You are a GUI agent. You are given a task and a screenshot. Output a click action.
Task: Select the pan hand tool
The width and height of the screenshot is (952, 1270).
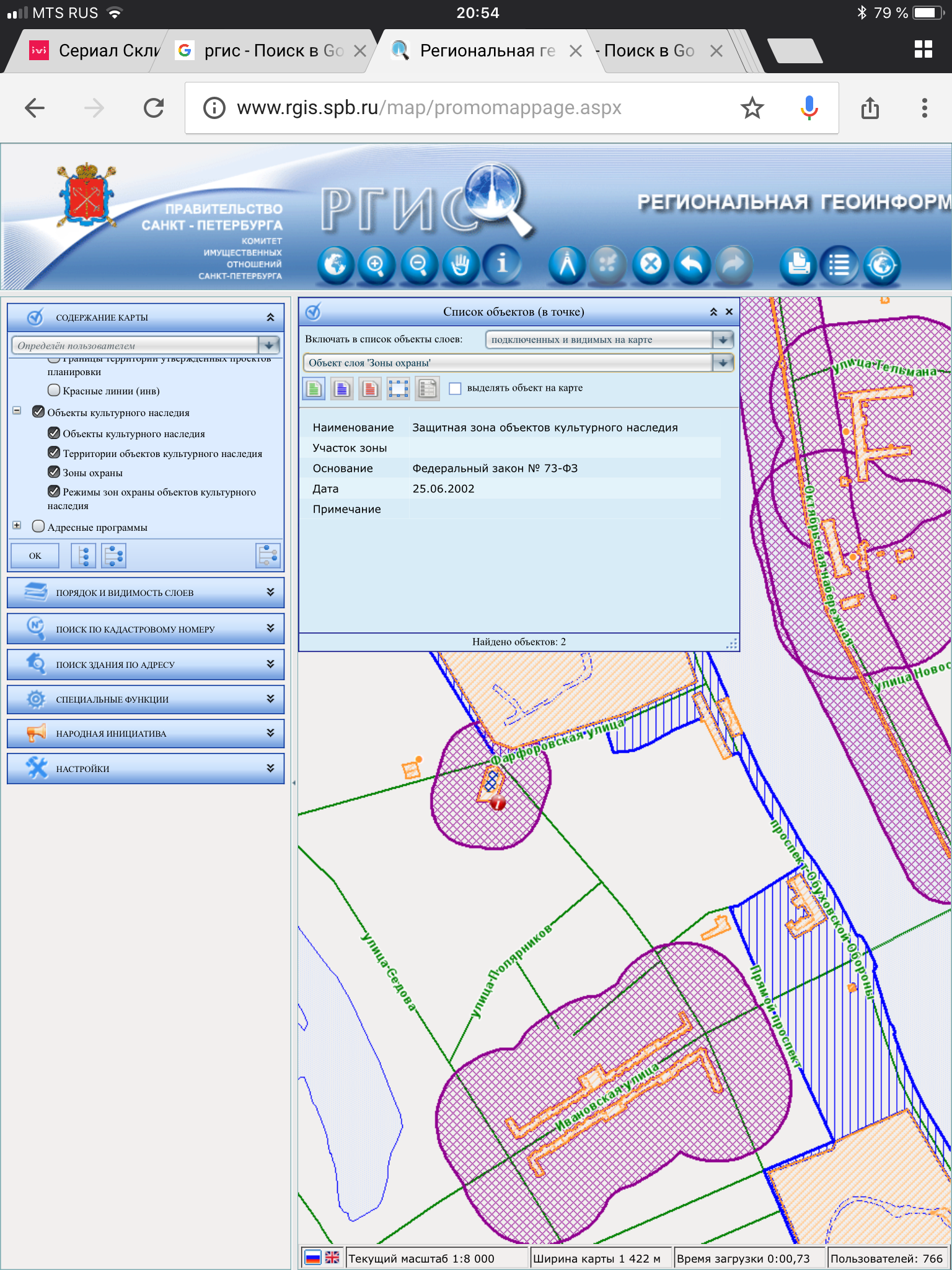(460, 265)
